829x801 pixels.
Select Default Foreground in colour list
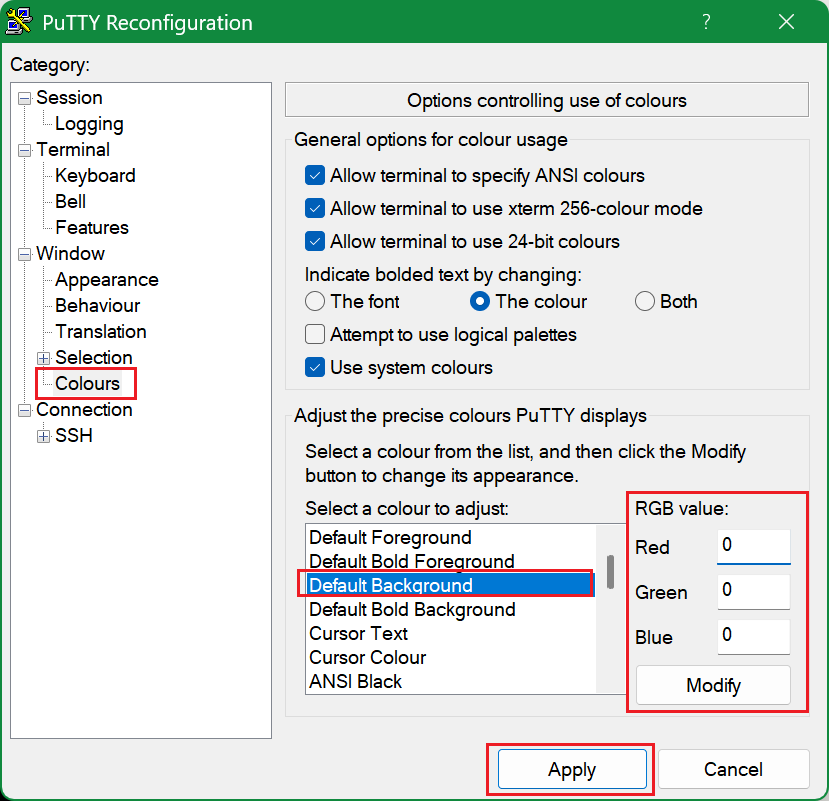pos(451,537)
